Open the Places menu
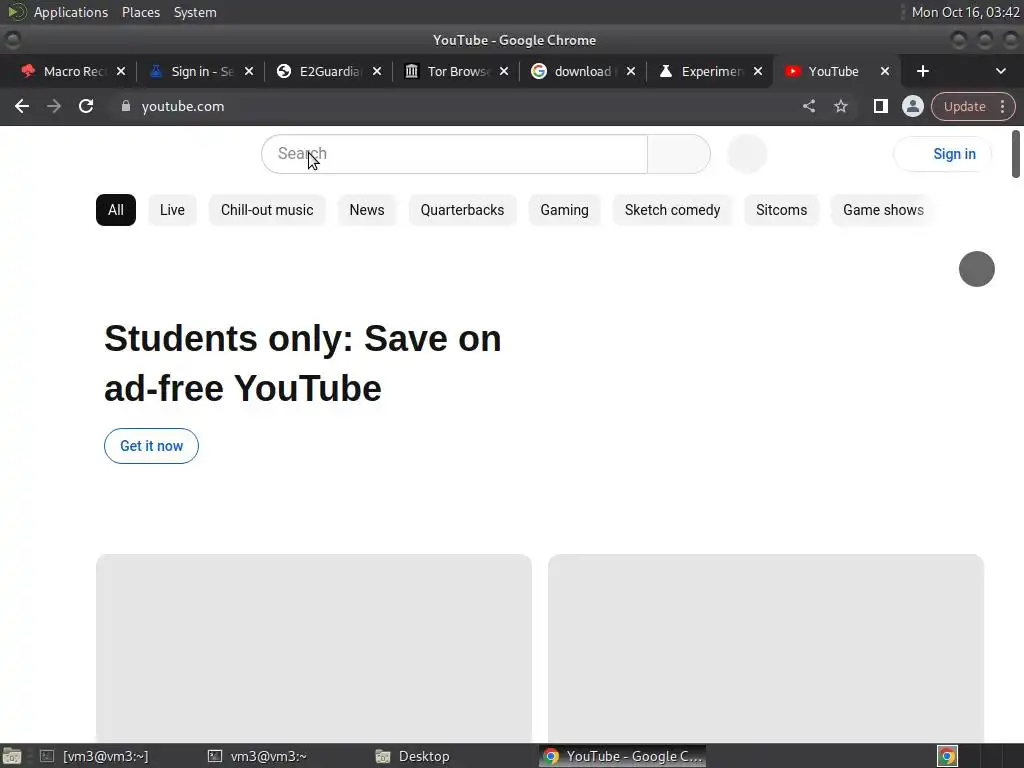1024x768 pixels. [140, 12]
